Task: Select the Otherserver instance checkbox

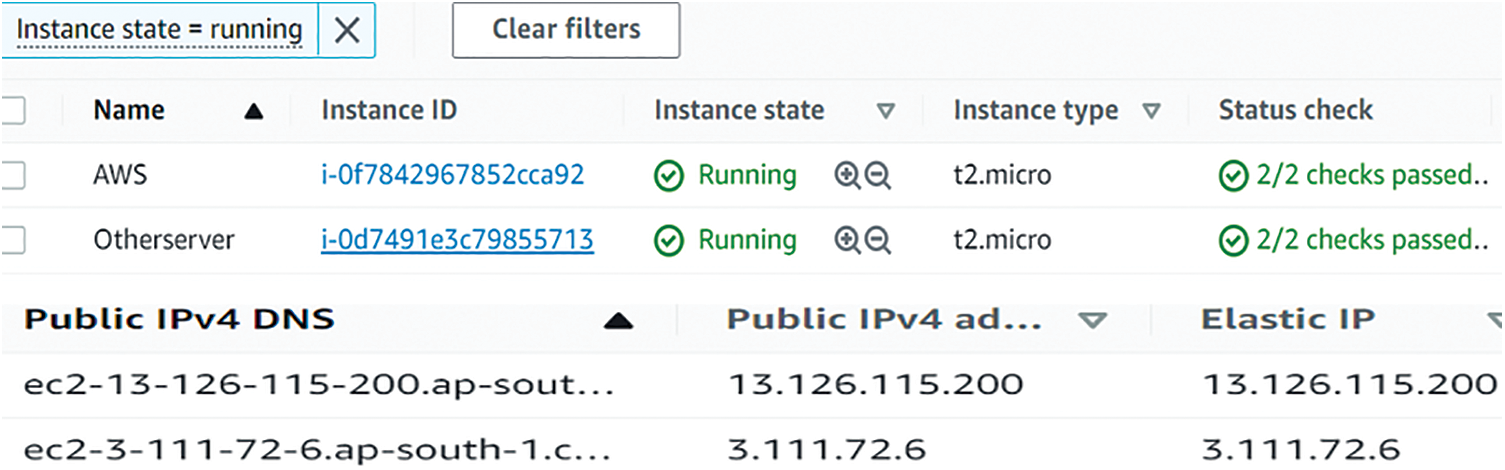Action: pos(12,240)
